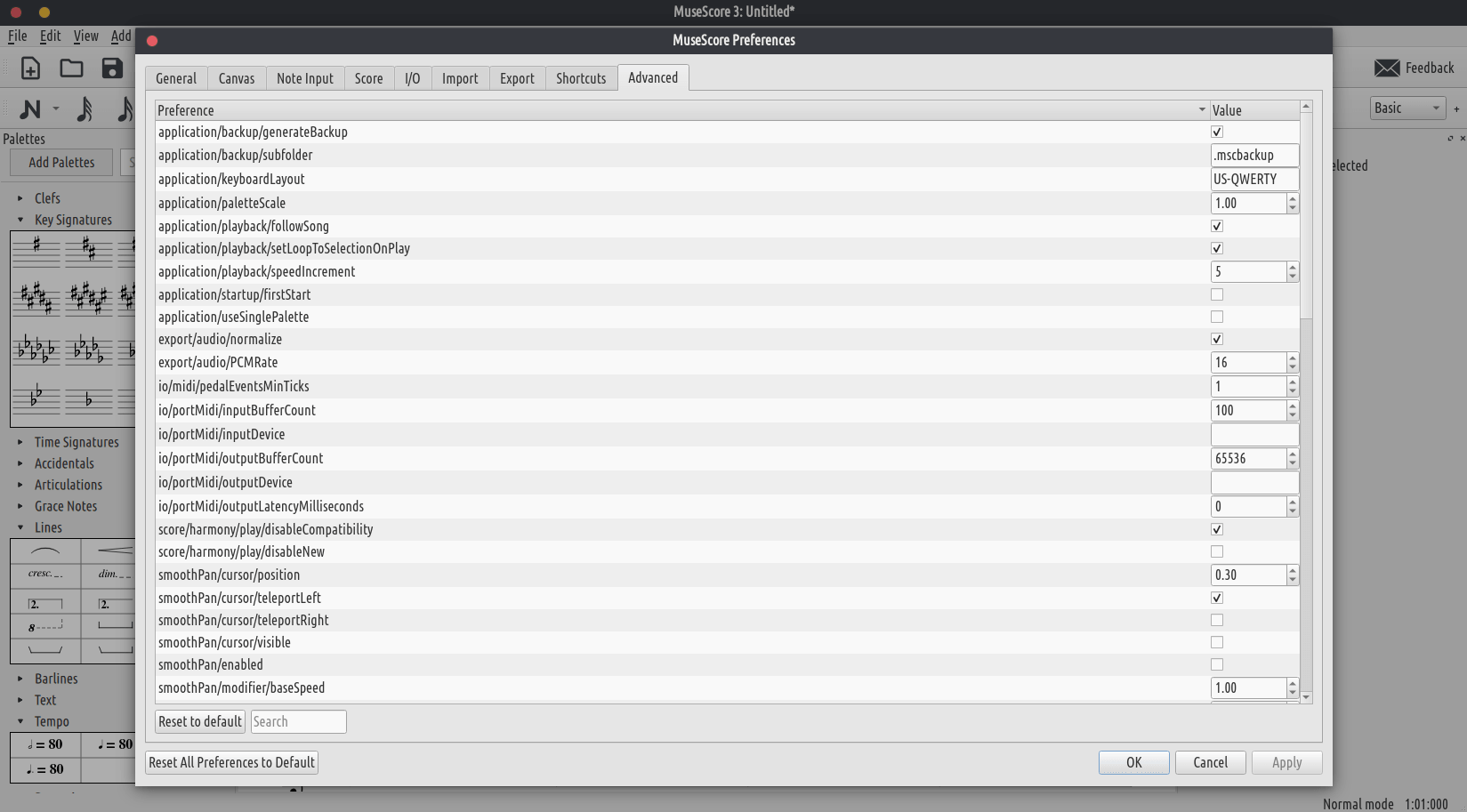The image size is (1467, 812).
Task: Switch to the Note Input tab
Action: (305, 78)
